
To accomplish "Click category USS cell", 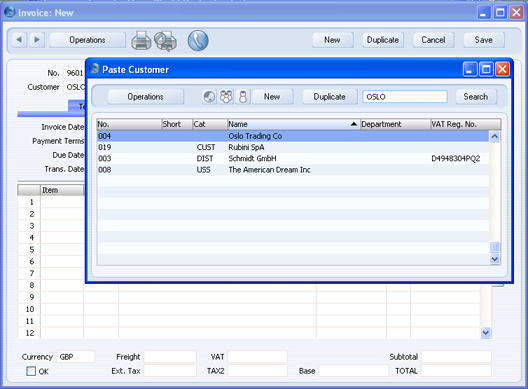I will [203, 170].
